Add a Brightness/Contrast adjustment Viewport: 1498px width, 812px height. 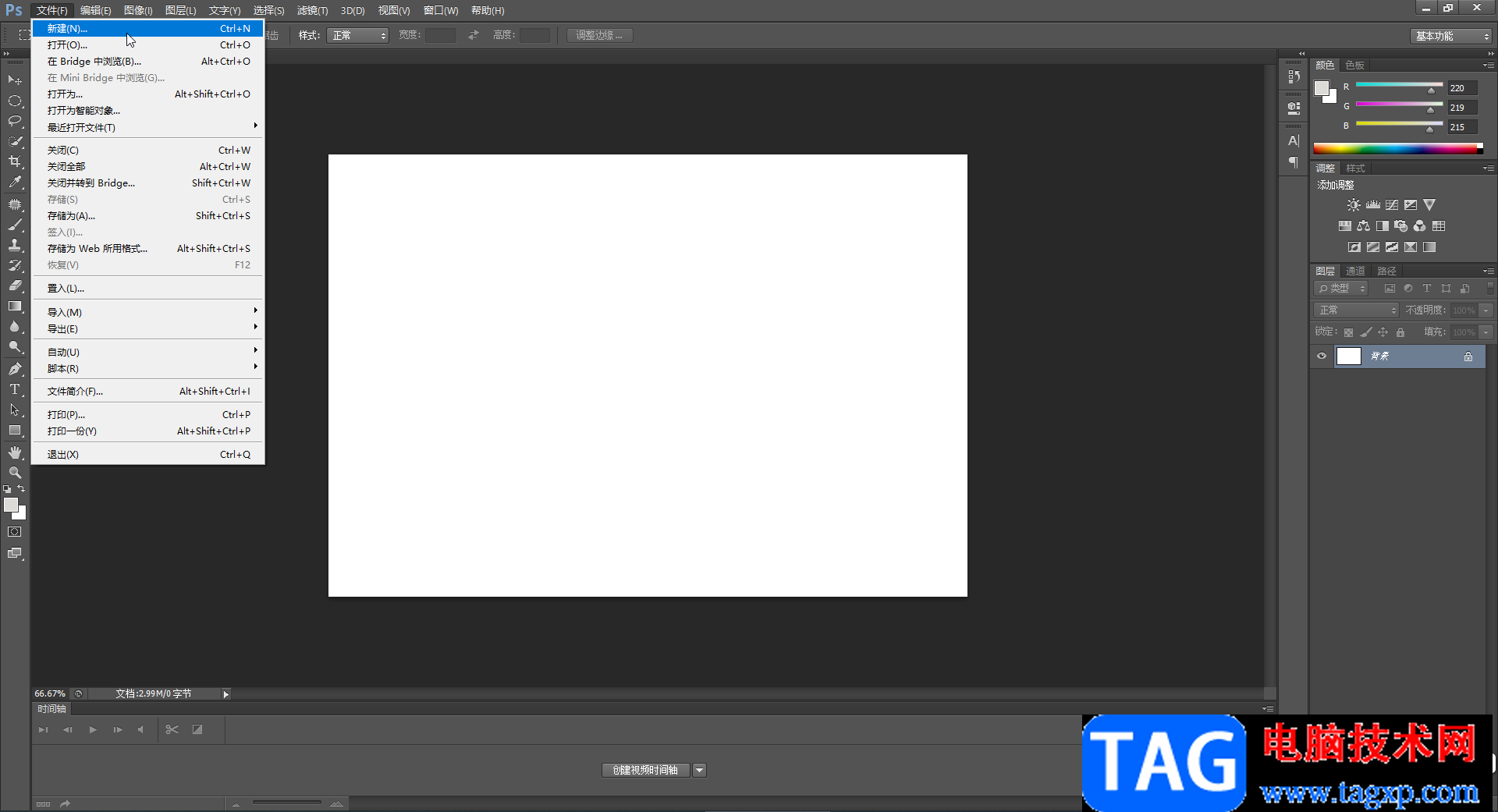(x=1354, y=204)
